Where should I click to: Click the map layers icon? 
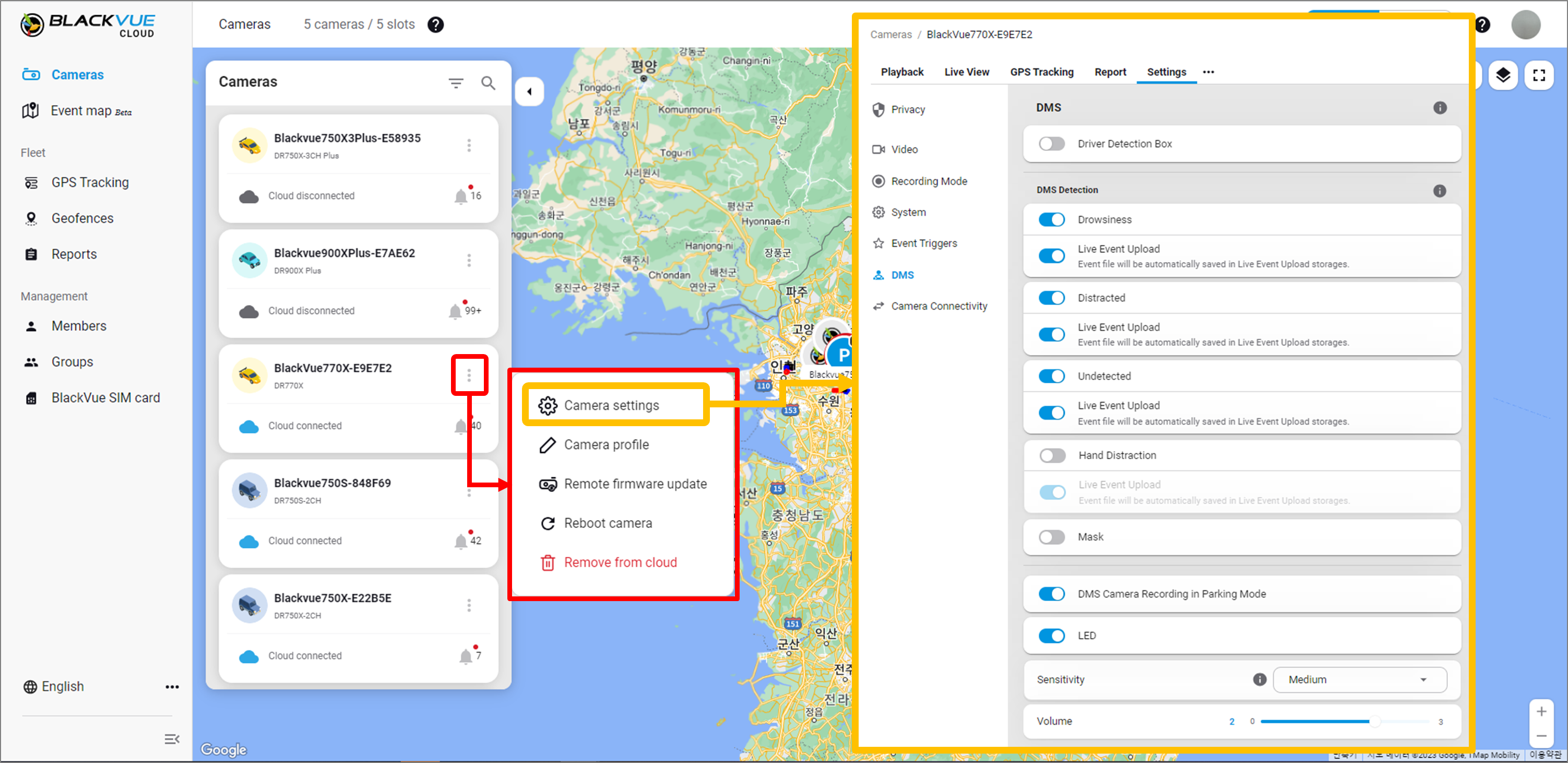tap(1503, 76)
